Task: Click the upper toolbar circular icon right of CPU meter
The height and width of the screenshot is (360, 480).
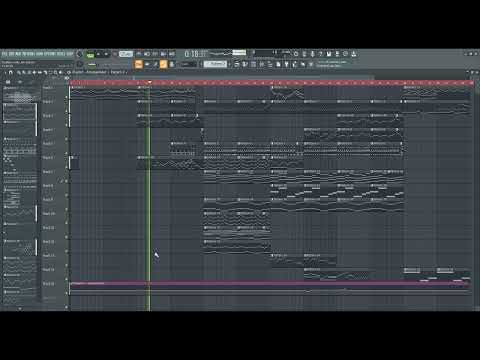Action: 296,53
